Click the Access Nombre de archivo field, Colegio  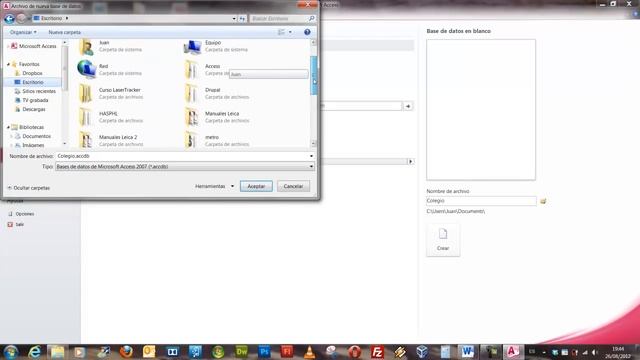(x=481, y=201)
